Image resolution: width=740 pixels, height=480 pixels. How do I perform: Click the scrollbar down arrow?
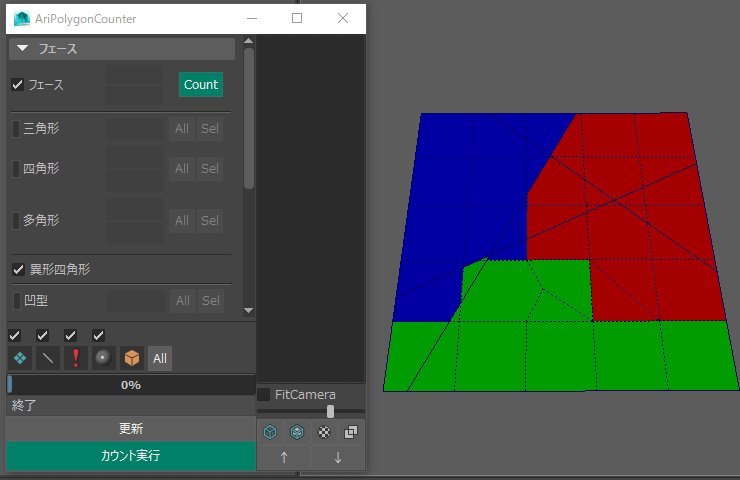tap(249, 311)
